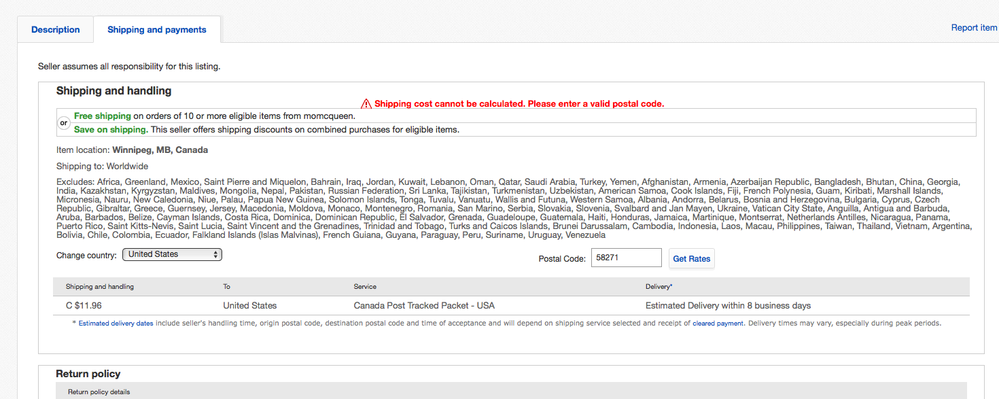Screen dimensions: 999x399
Task: Click 'Seller assumes all responsibility' notice
Action: coord(129,66)
